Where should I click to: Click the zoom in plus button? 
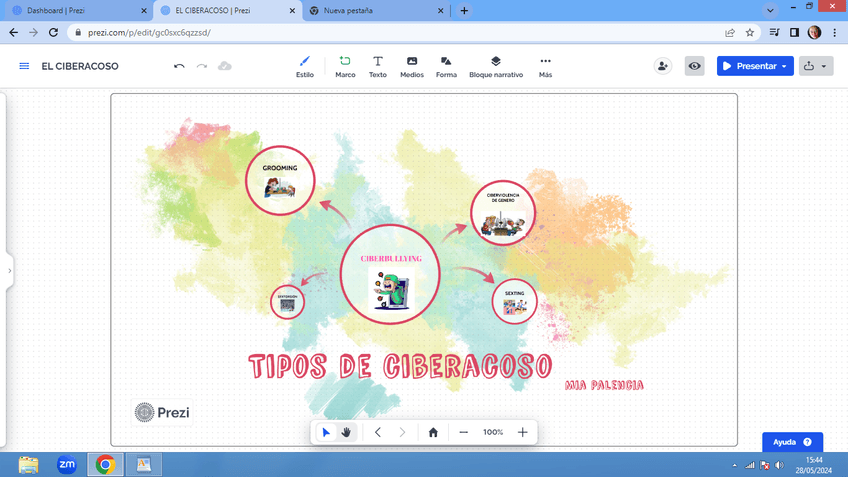click(x=522, y=432)
